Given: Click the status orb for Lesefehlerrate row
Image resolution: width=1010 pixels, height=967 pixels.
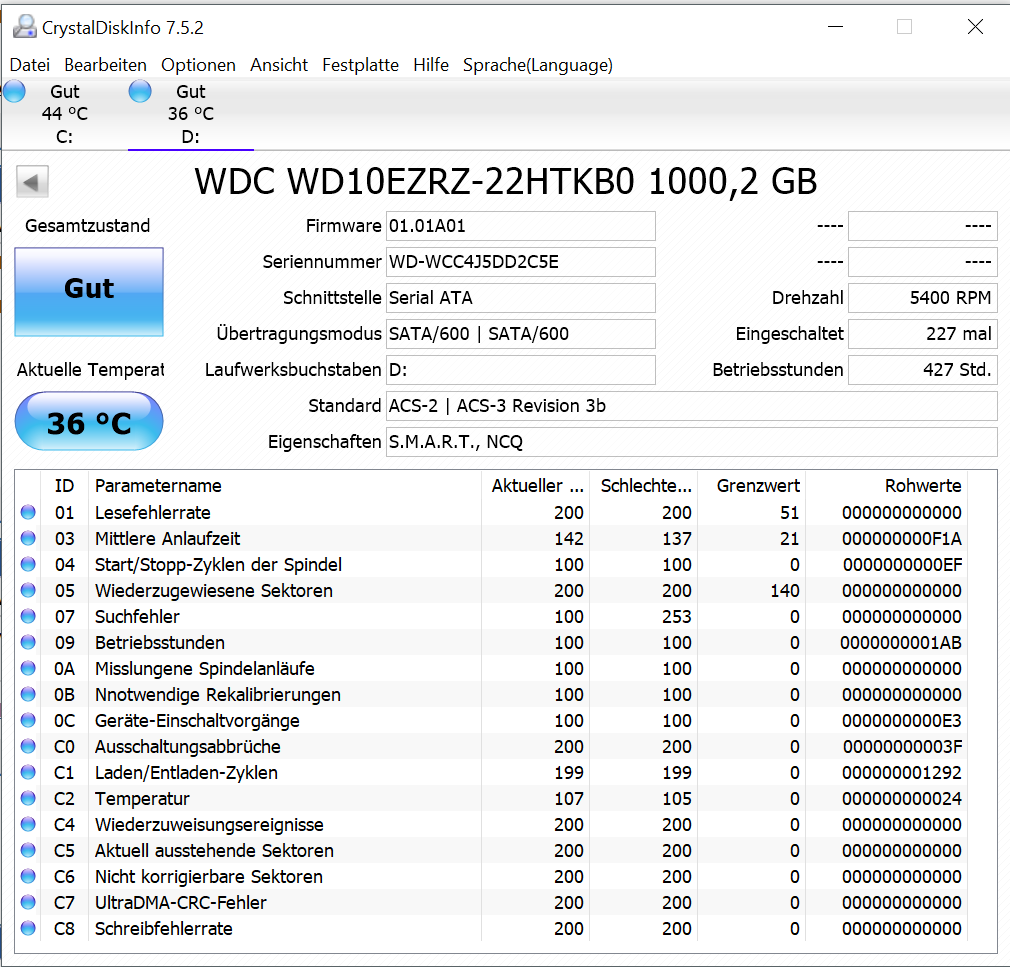Looking at the screenshot, I should tap(28, 512).
